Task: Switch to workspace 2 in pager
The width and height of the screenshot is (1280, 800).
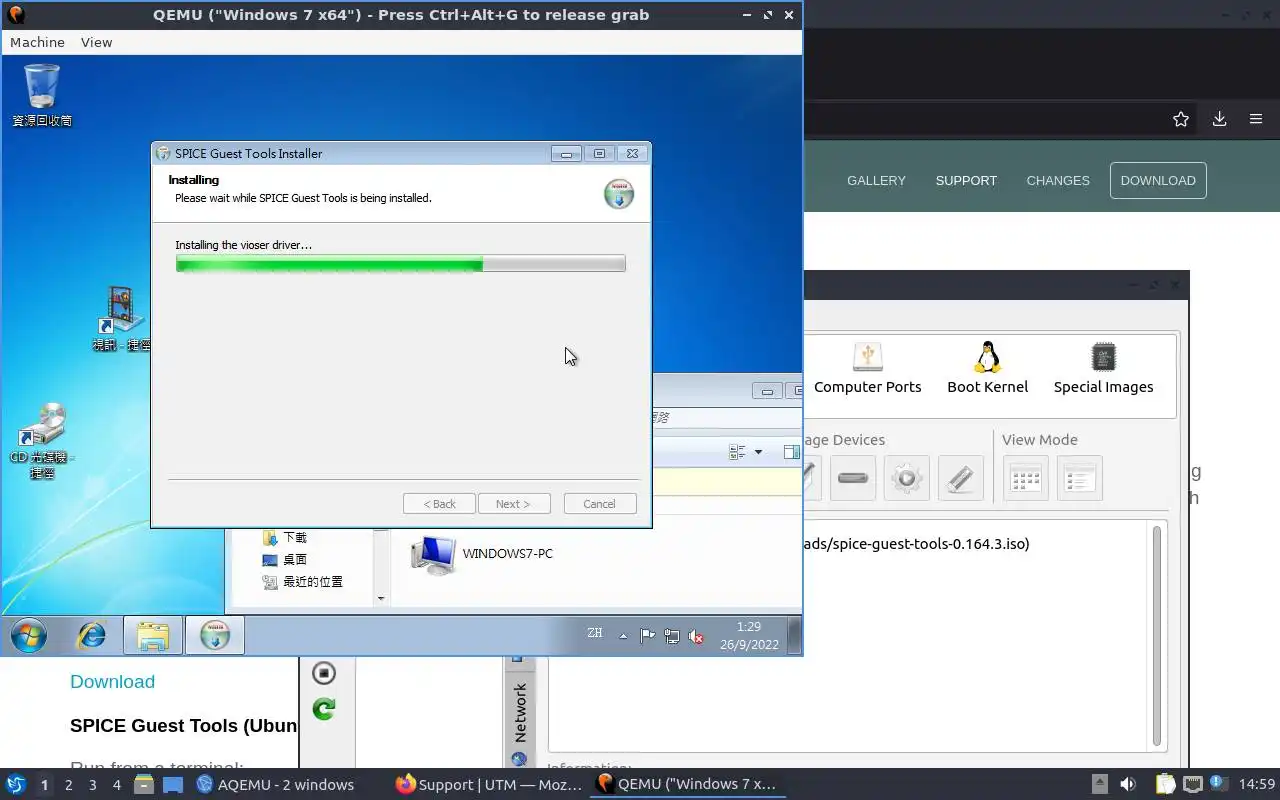Action: (68, 785)
